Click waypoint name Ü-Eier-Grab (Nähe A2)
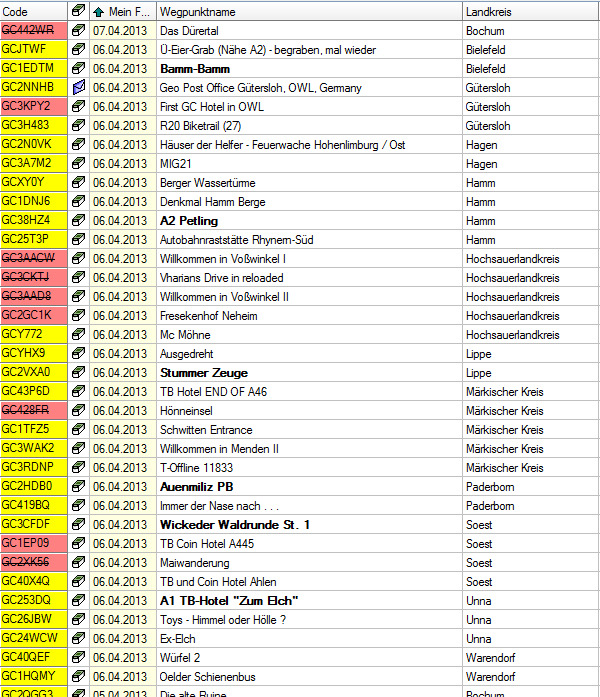Viewport: 600px width, 697px height. [x=268, y=50]
